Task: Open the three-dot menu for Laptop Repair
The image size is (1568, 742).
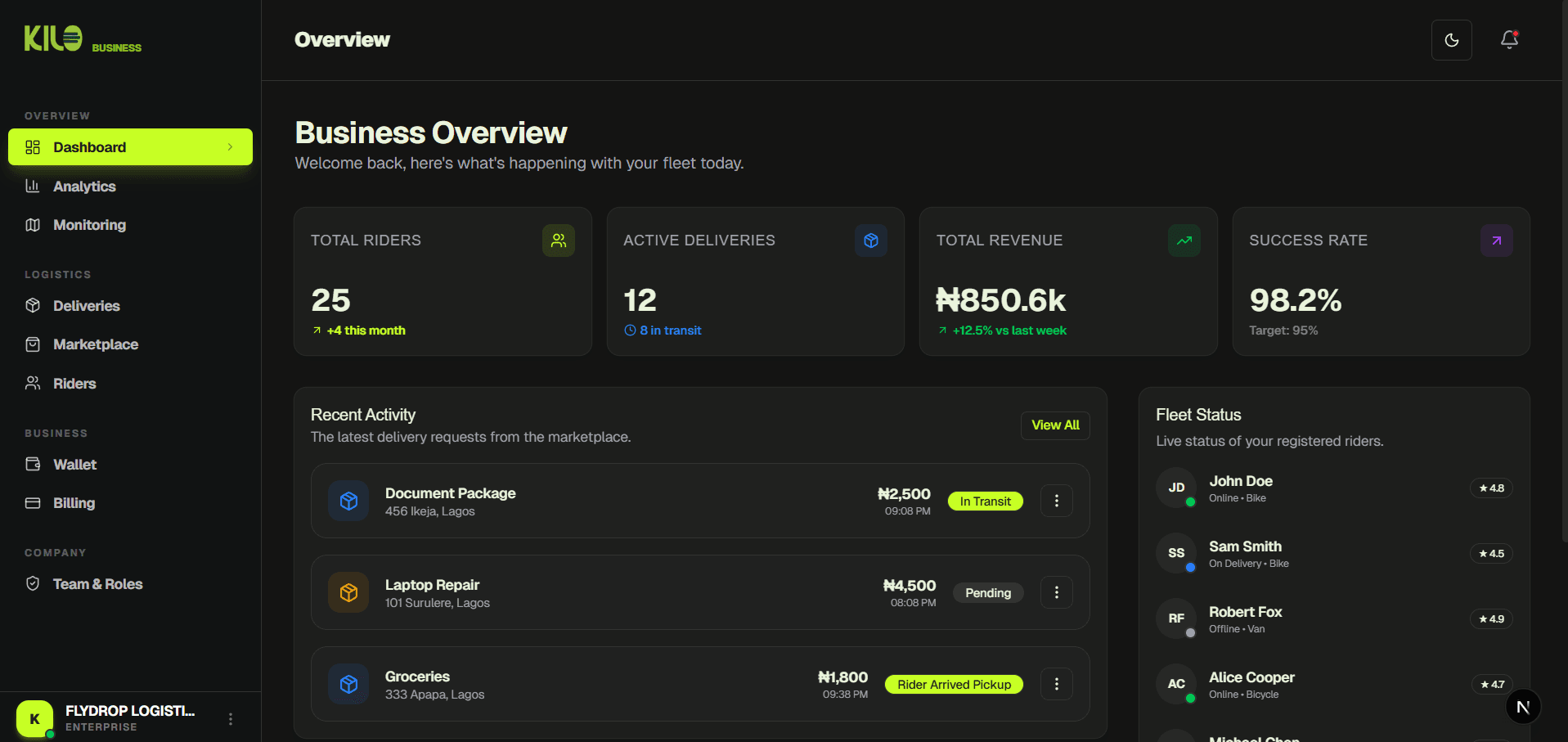Action: (1056, 591)
